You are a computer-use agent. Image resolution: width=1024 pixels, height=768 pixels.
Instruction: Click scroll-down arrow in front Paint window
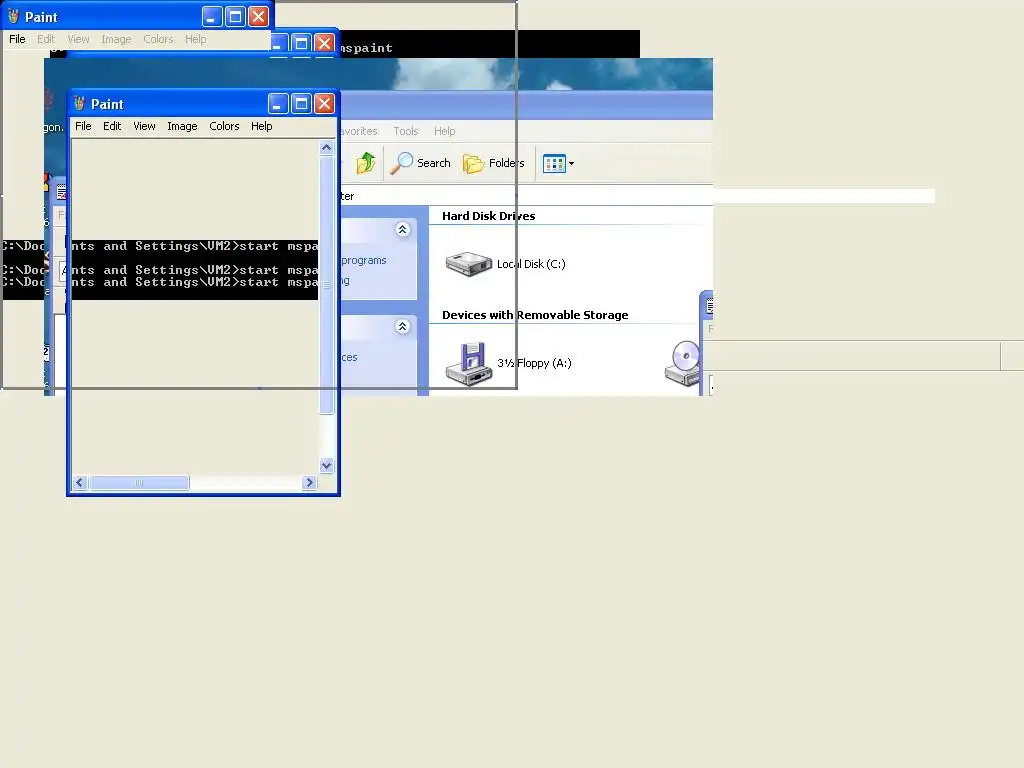327,465
